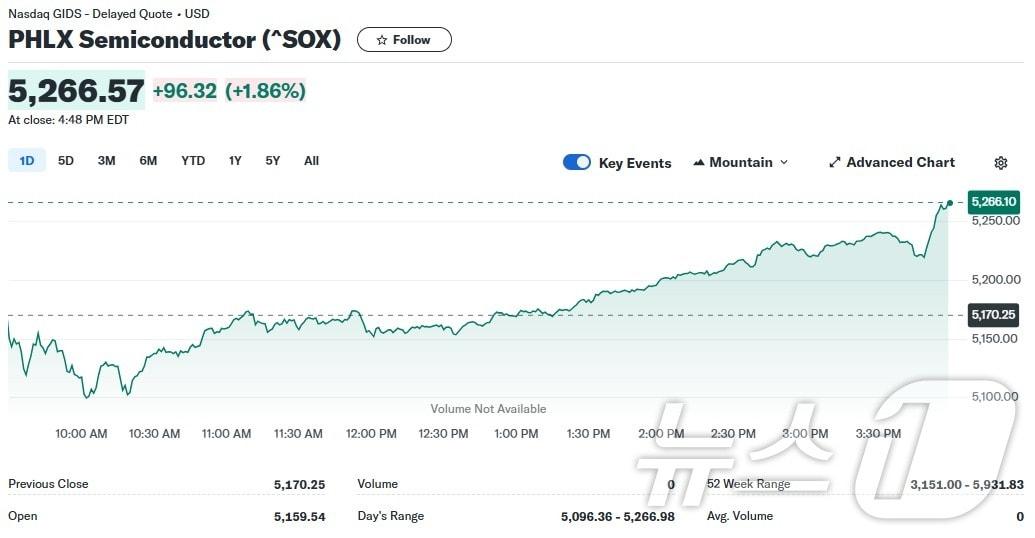Click the chart's latest price endpoint dot
The width and height of the screenshot is (1035, 538).
point(949,203)
